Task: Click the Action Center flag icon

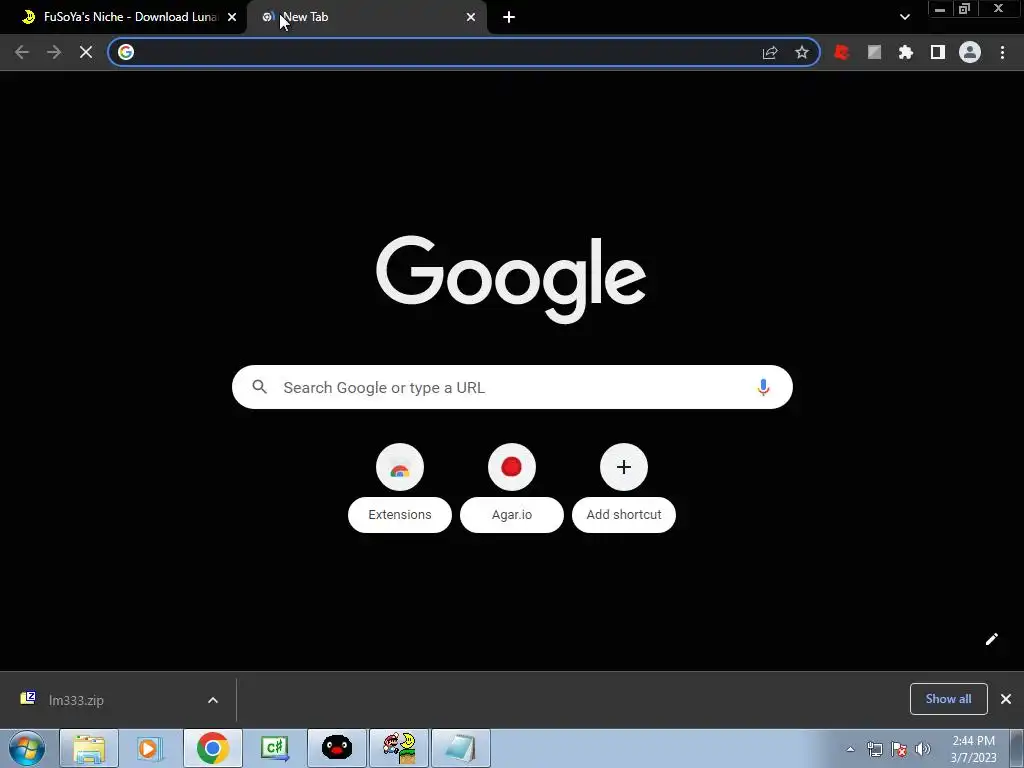Action: pyautogui.click(x=899, y=749)
